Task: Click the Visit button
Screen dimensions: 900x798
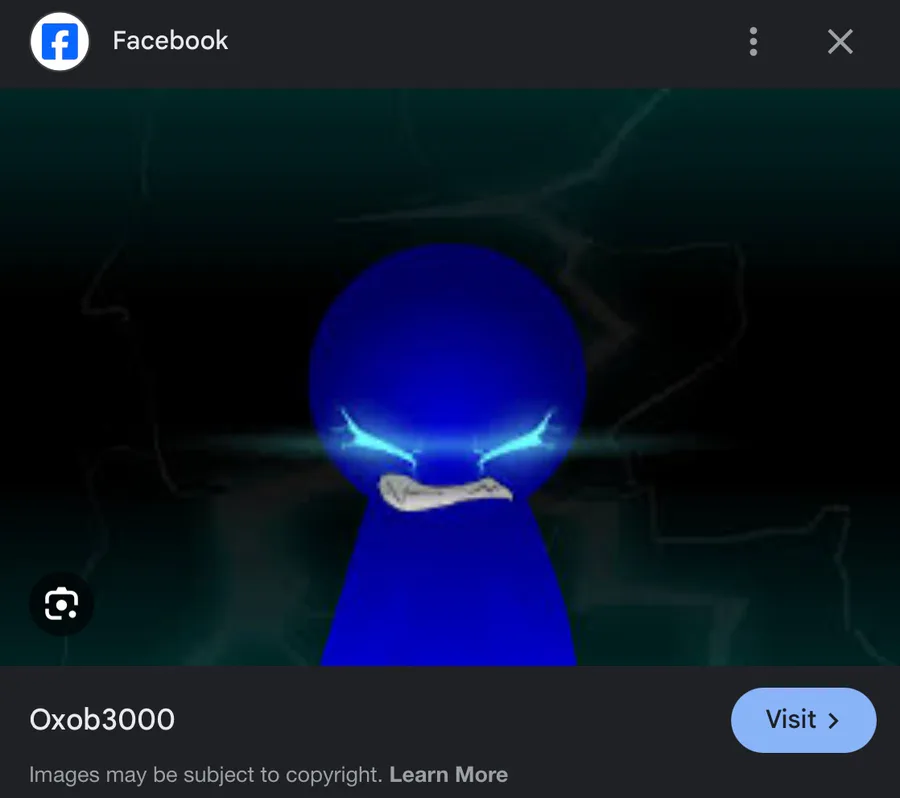Action: (803, 720)
